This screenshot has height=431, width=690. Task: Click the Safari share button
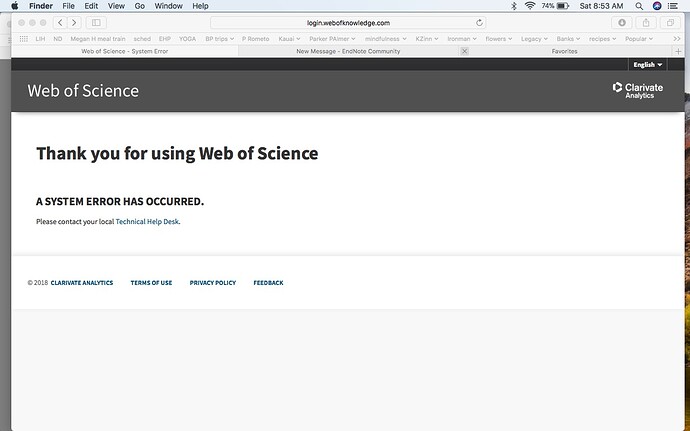point(646,22)
